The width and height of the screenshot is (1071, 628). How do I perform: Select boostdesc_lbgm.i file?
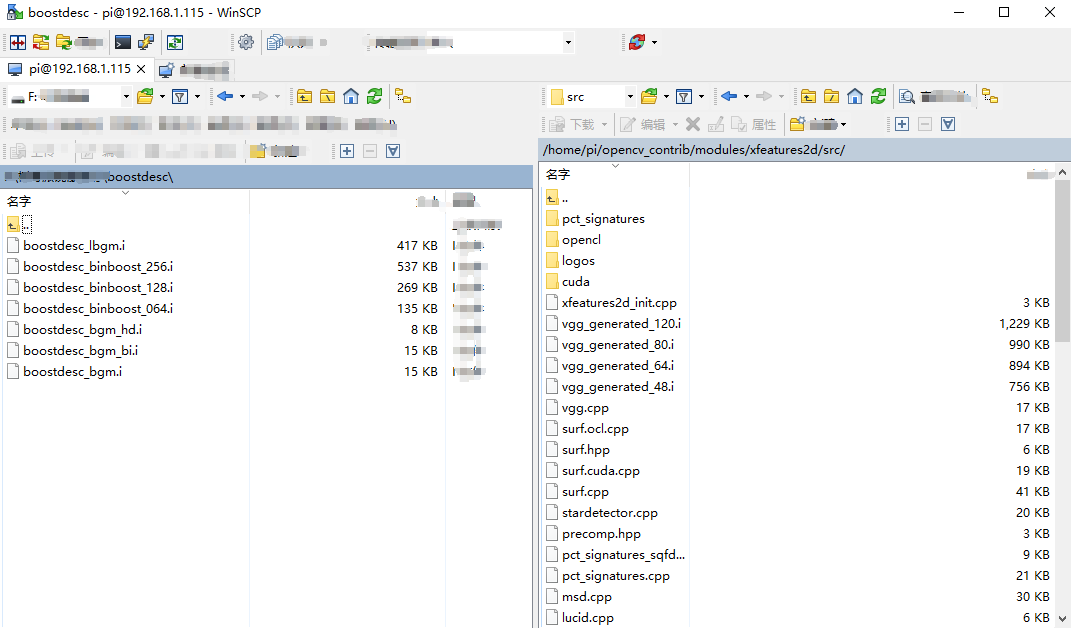(74, 245)
